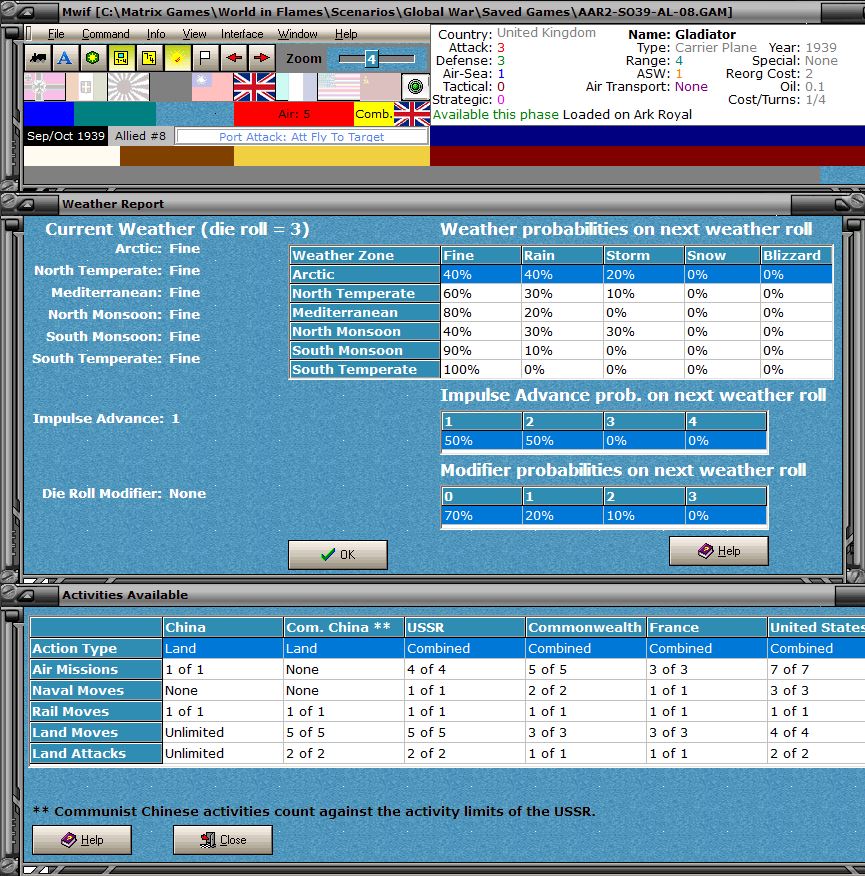Viewport: 865px width, 876px height.
Task: Click the red right arrow button
Action: [x=262, y=58]
